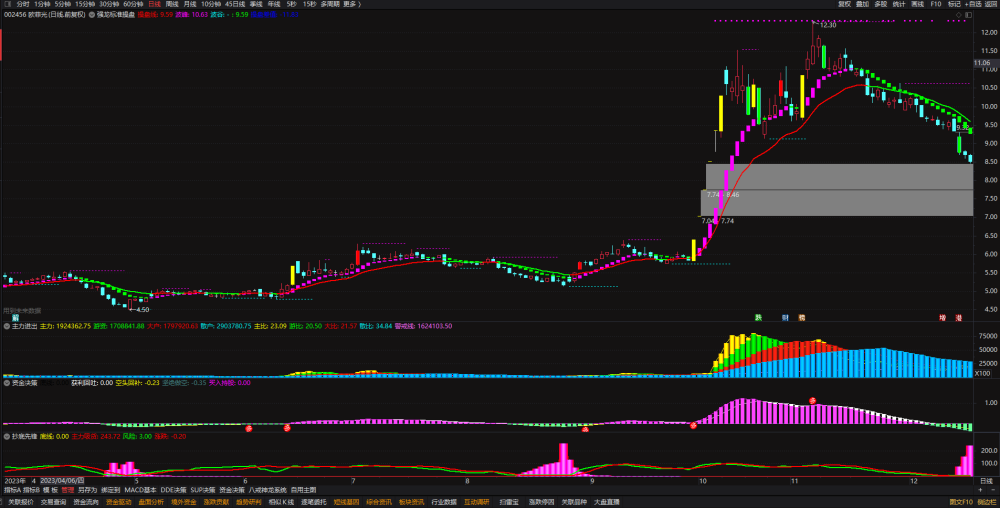Switch to the MACD基本 indicator tab
The image size is (1000, 508).
(140, 490)
